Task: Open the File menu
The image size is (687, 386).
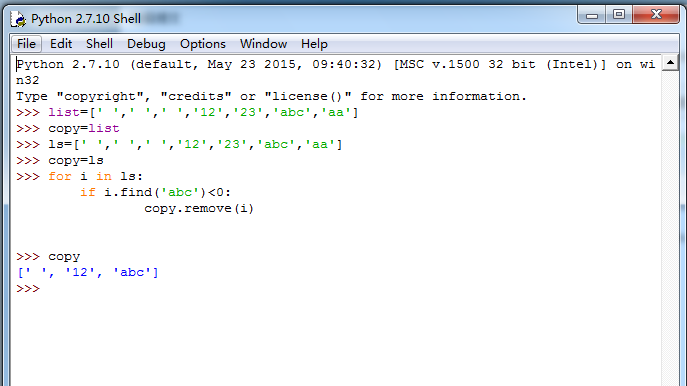Action: (26, 44)
